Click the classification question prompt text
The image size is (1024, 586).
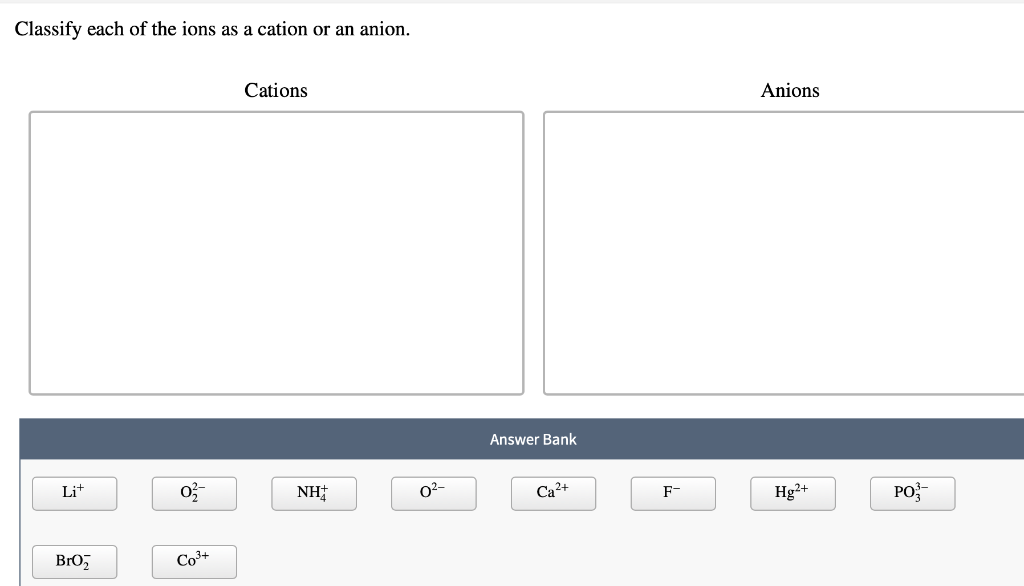pyautogui.click(x=213, y=29)
